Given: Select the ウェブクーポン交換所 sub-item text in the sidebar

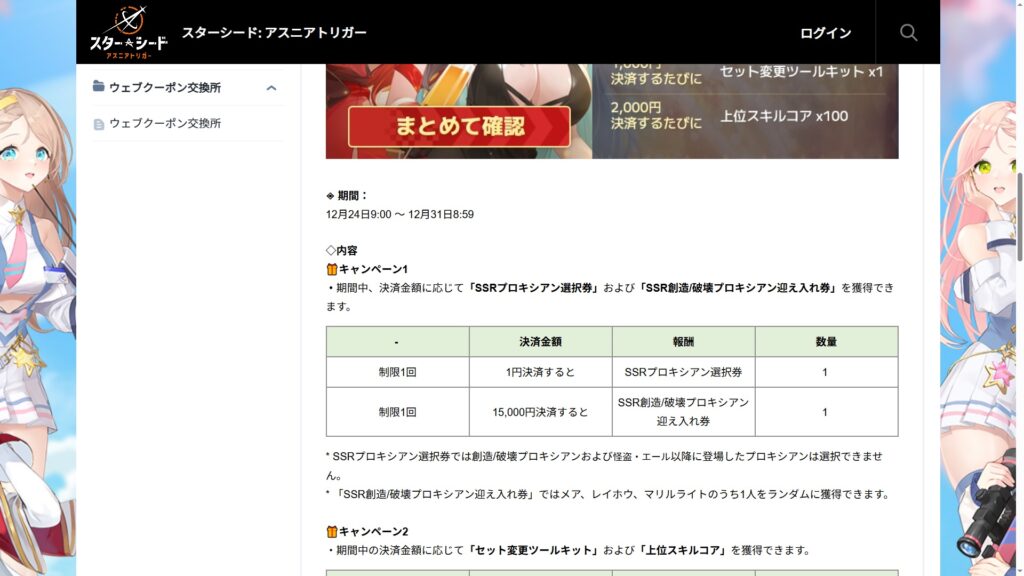Looking at the screenshot, I should click(x=165, y=124).
